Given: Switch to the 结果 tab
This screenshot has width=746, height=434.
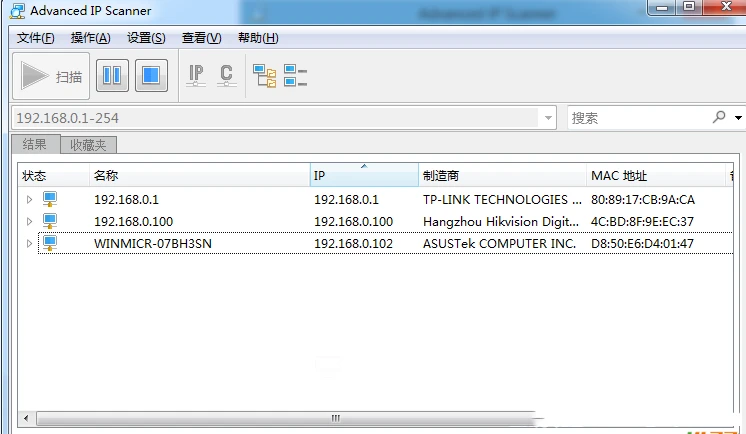Looking at the screenshot, I should pyautogui.click(x=36, y=144).
